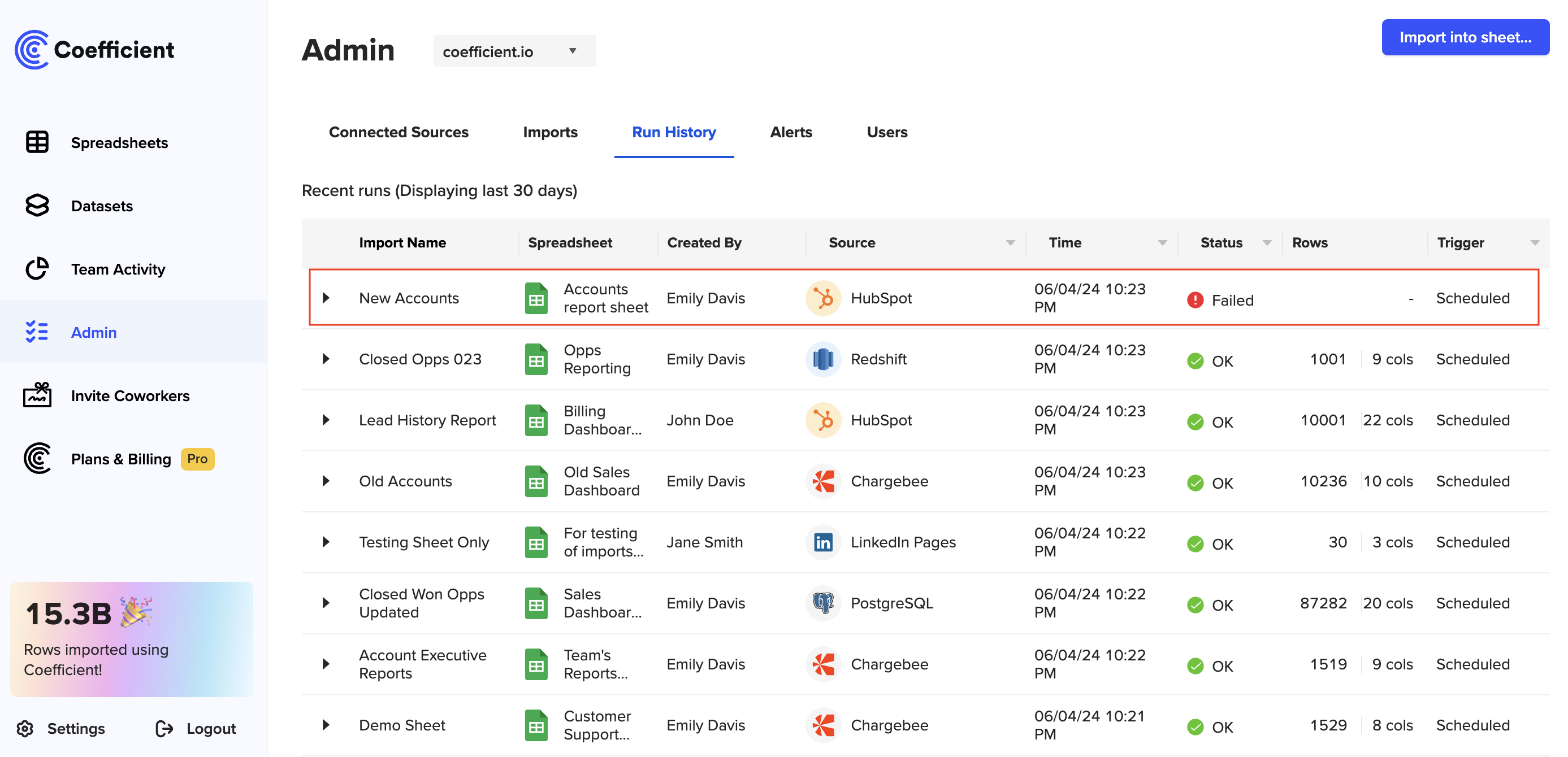Screen dimensions: 1568x757
Task: Switch to the Users tab
Action: point(887,132)
